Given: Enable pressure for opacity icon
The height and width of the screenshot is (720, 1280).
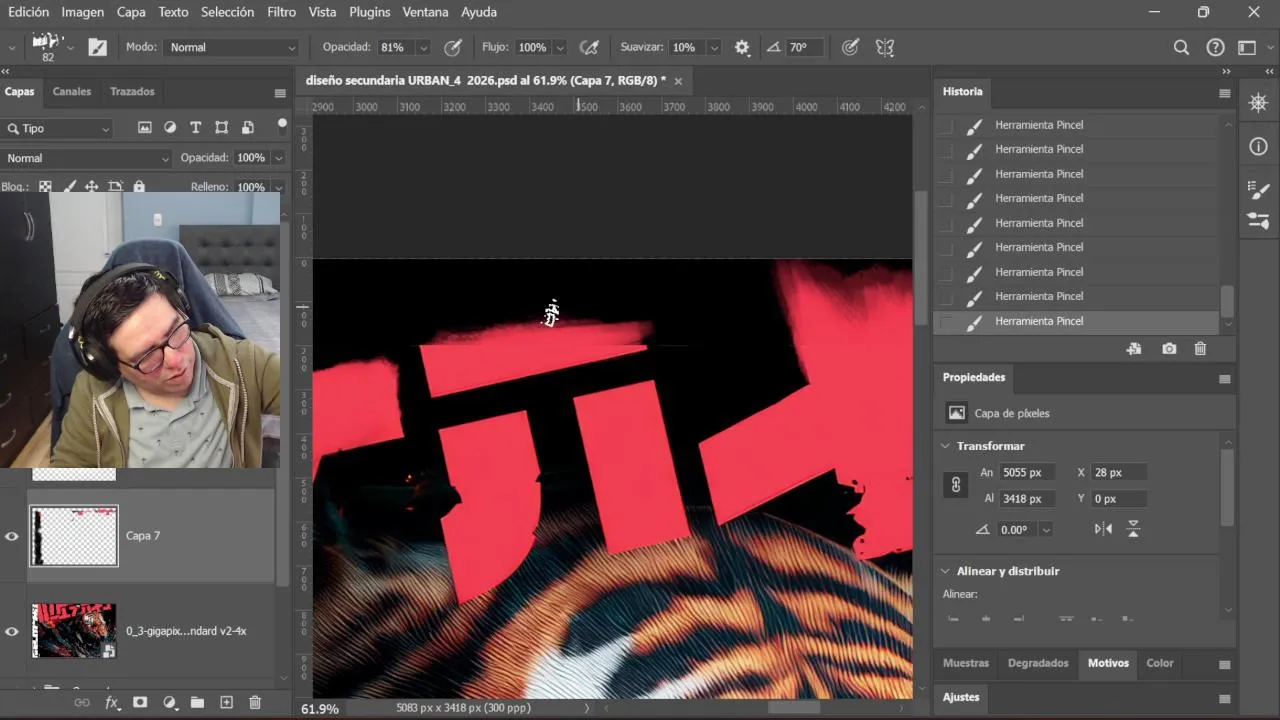Looking at the screenshot, I should pos(452,47).
